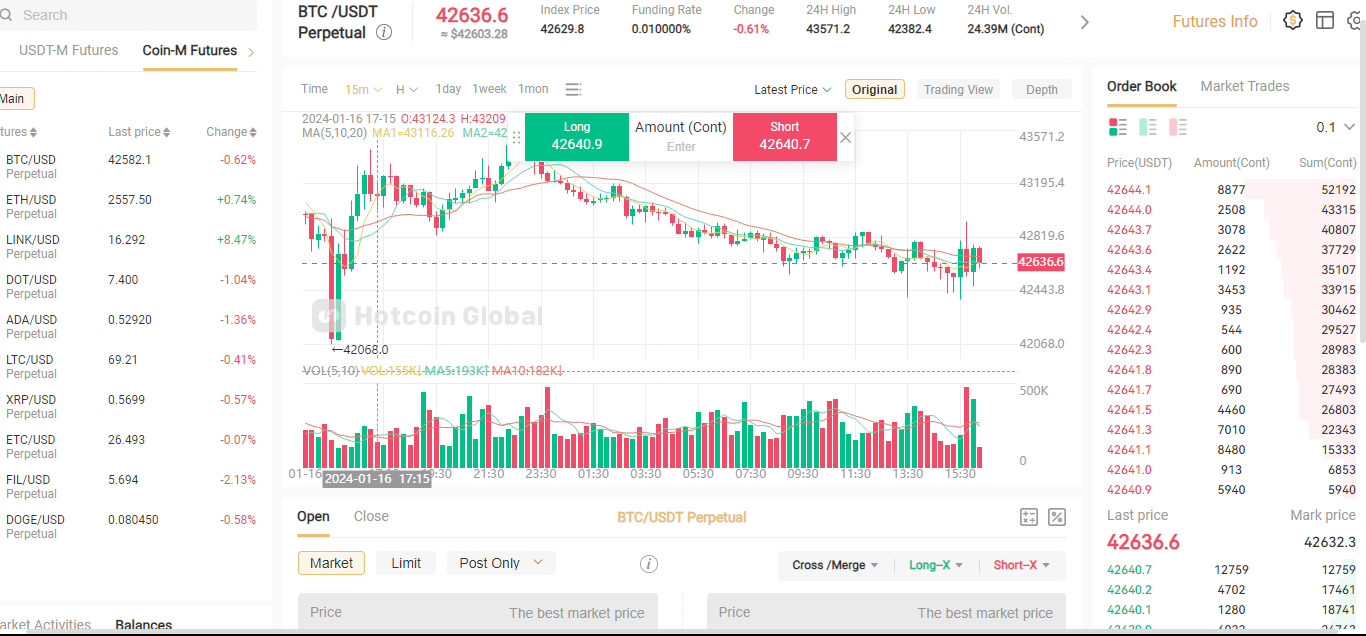Open the percent fee rate icon
Viewport: 1366px width, 636px height.
pyautogui.click(x=1057, y=517)
